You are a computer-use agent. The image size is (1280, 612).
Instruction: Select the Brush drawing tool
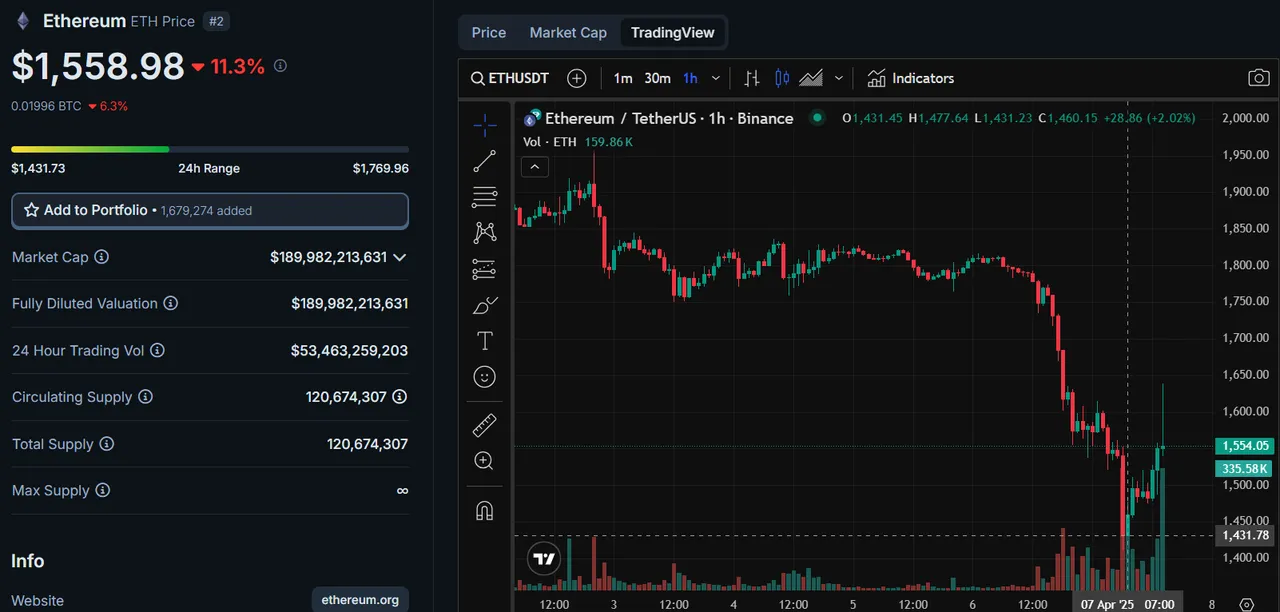click(x=485, y=305)
